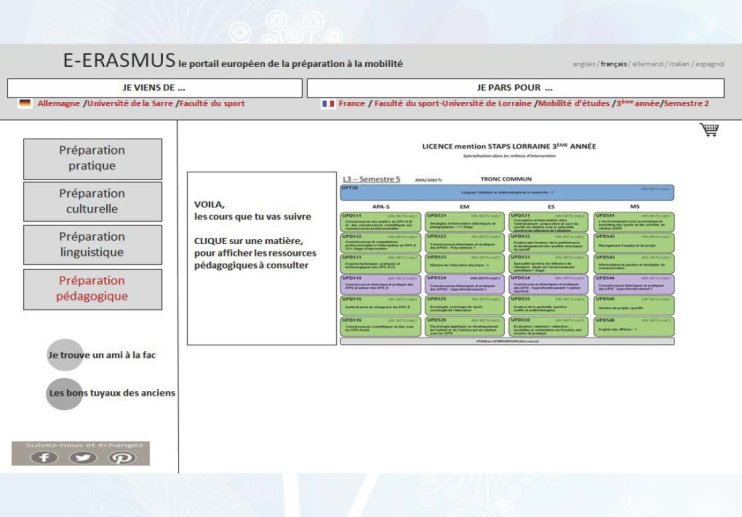The width and height of the screenshot is (742, 517).
Task: Click the Allemagne breadcrumb link
Action: coord(59,103)
